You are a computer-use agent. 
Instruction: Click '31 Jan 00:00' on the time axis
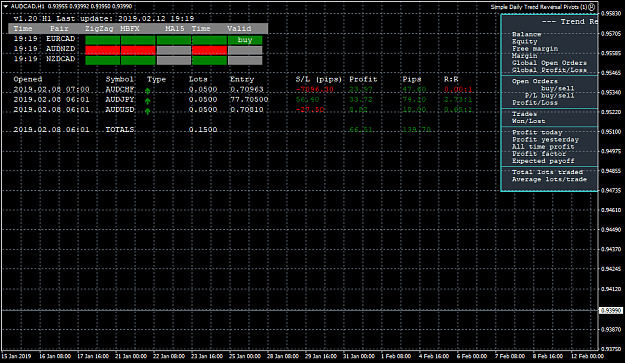coord(359,356)
